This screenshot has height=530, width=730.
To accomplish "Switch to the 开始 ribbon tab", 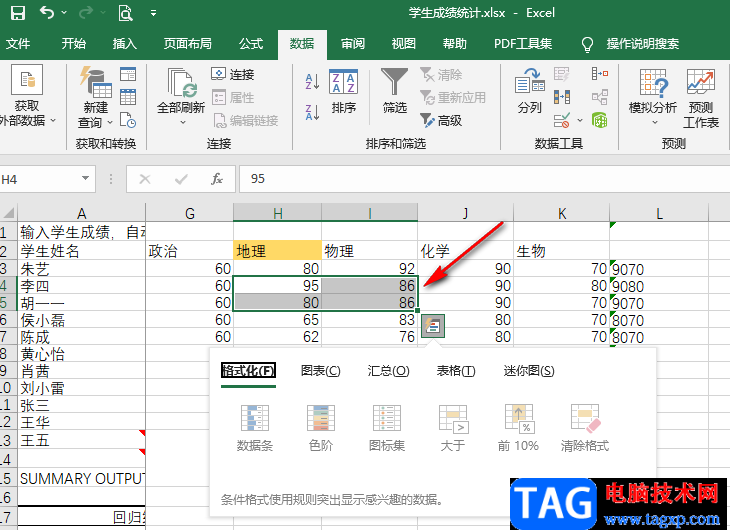I will 74,44.
